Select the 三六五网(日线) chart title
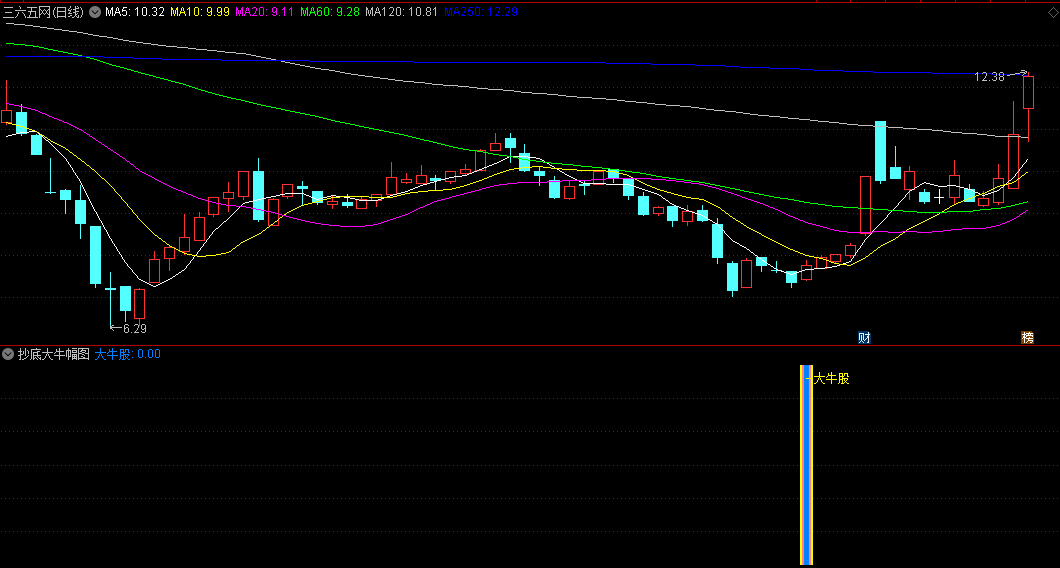Image resolution: width=1060 pixels, height=568 pixels. click(x=45, y=11)
